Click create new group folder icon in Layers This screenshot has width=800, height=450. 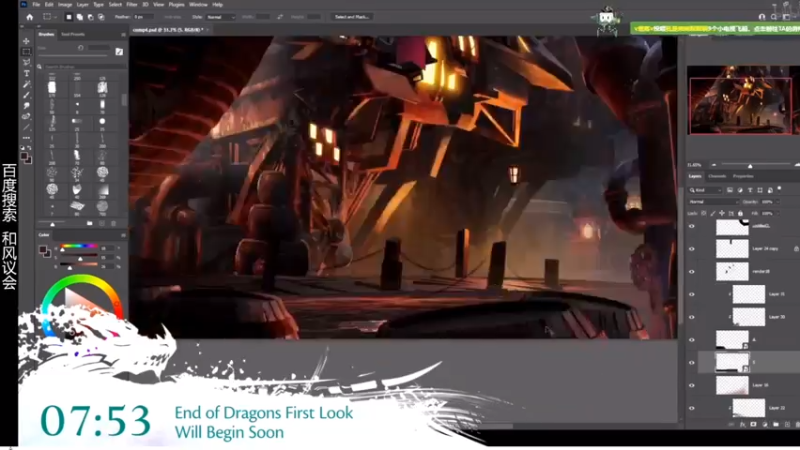click(776, 424)
